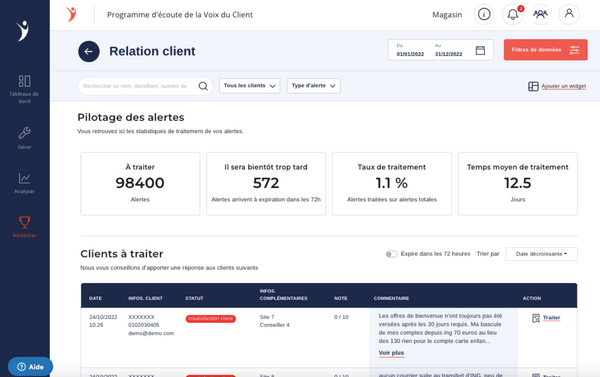The height and width of the screenshot is (377, 600).
Task: Click the white logo in the dark sidebar
Action: click(x=23, y=31)
